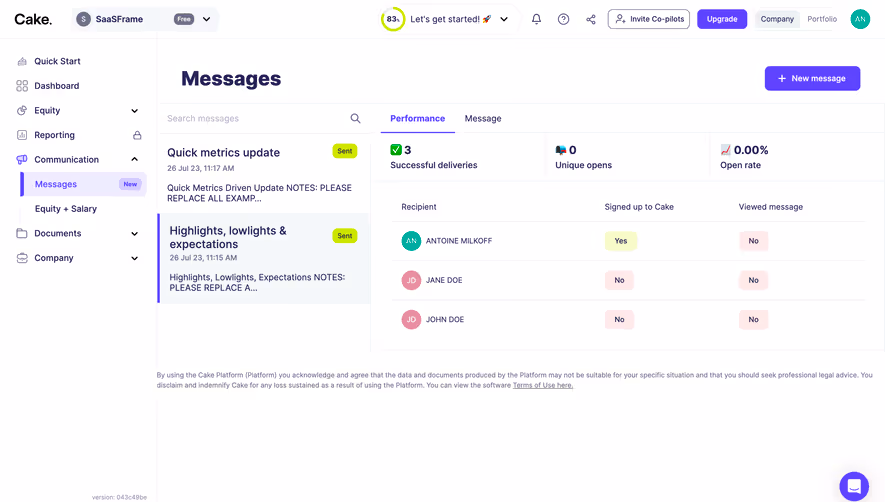Open Dashboard in sidebar
885x502 pixels.
point(56,86)
